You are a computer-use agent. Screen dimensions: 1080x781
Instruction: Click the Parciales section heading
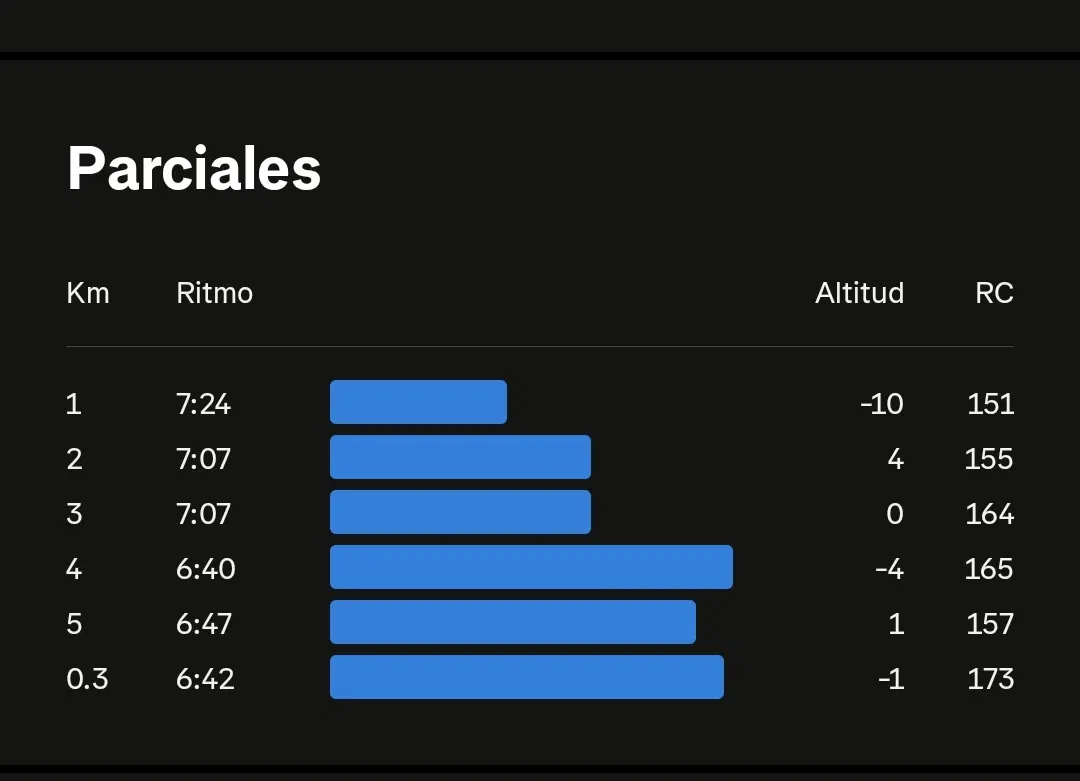[194, 168]
